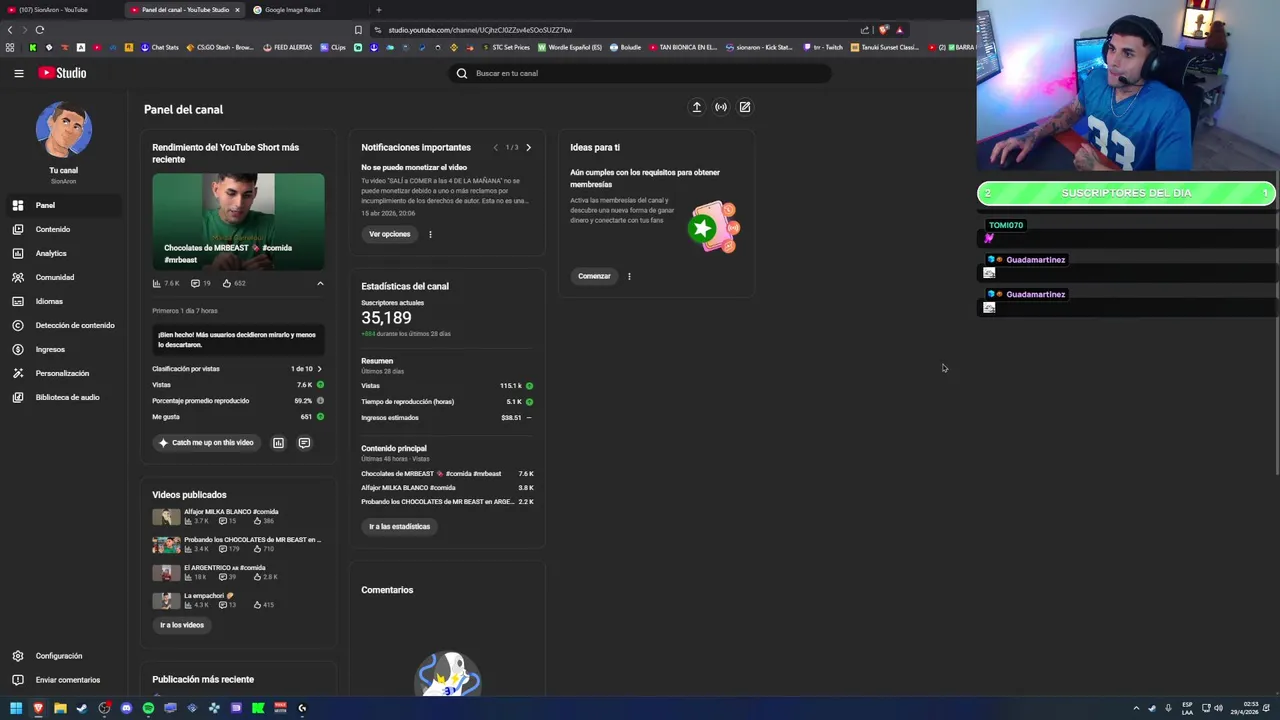1280x720 pixels.
Task: Click Catch me up on this video
Action: click(206, 443)
